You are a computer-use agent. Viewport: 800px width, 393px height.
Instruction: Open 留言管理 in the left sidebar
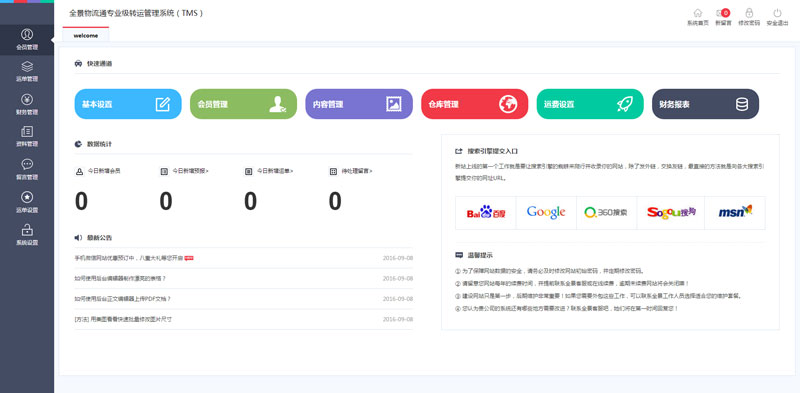[27, 170]
